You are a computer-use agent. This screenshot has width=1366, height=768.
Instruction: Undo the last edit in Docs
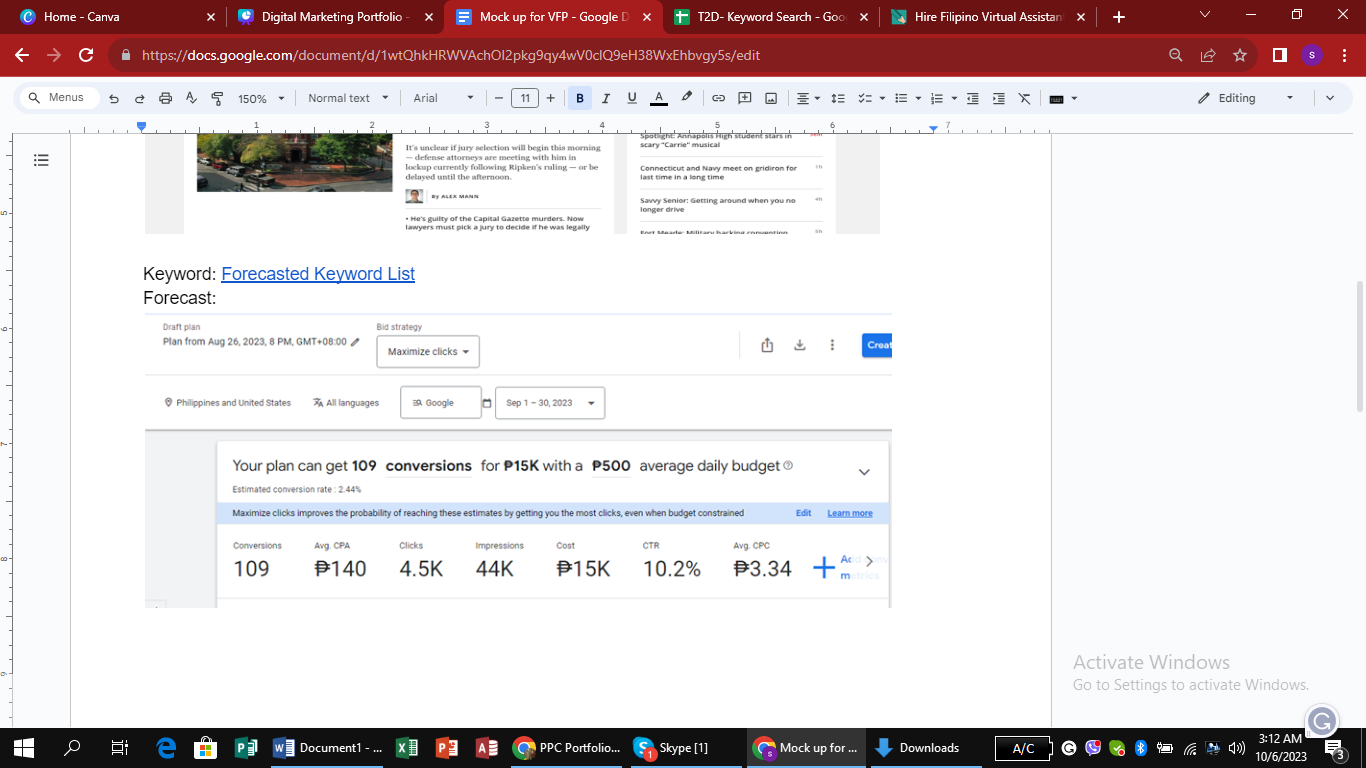114,98
